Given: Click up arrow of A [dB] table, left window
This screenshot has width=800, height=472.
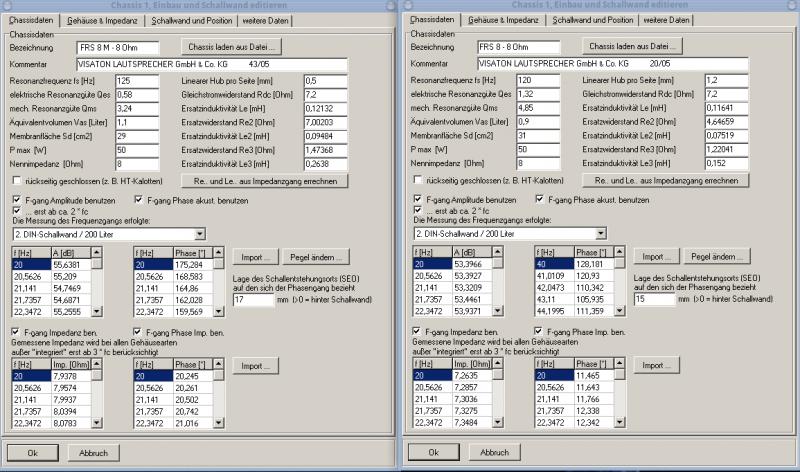Looking at the screenshot, I should pos(96,252).
